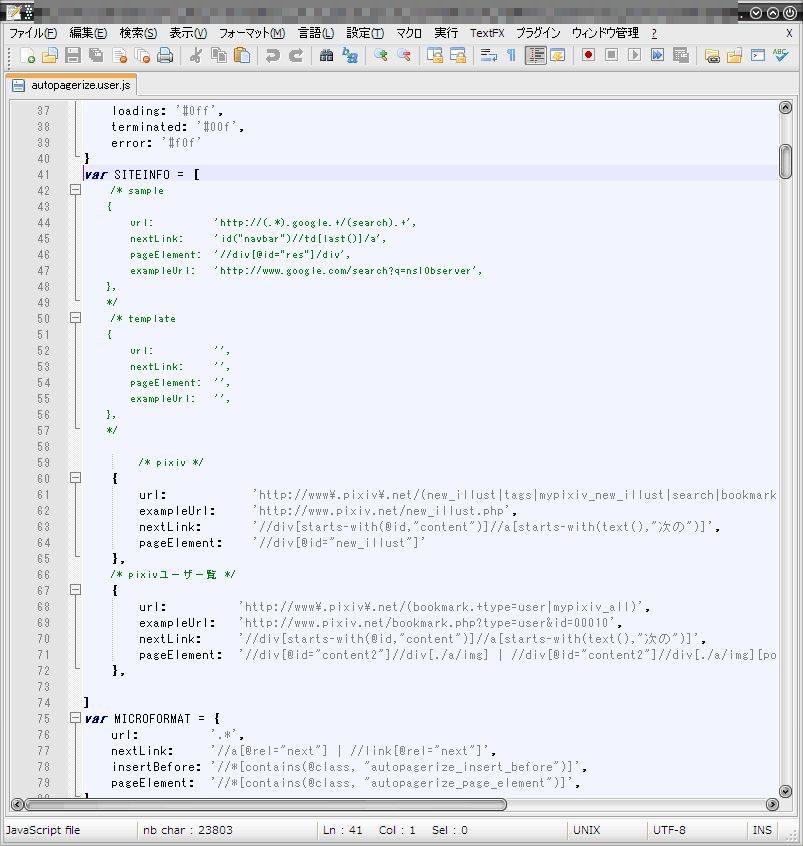803x846 pixels.
Task: Click the spell check ABC icon
Action: tap(781, 56)
